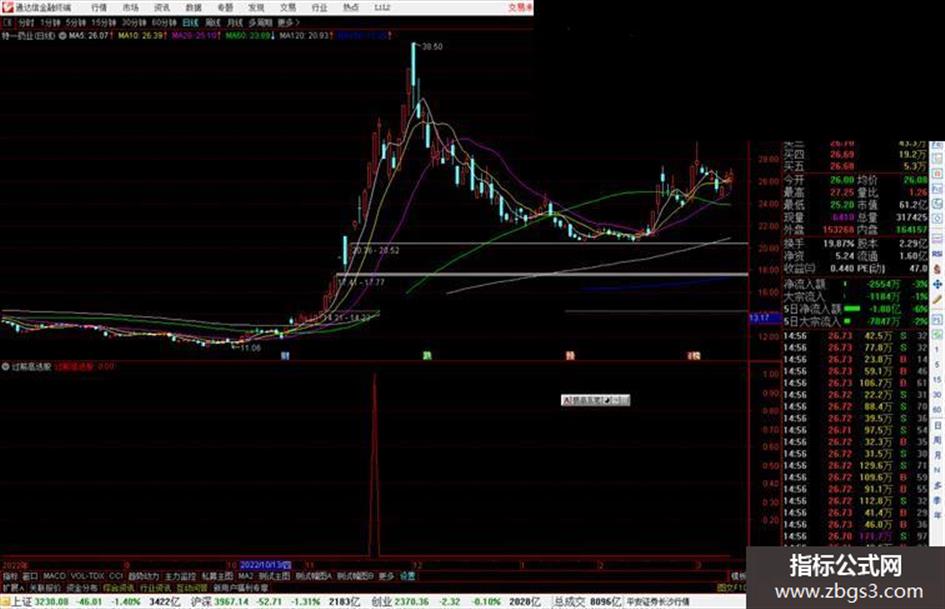Click the 指标 tab at bottom left
The height and width of the screenshot is (609, 945).
(x=10, y=576)
